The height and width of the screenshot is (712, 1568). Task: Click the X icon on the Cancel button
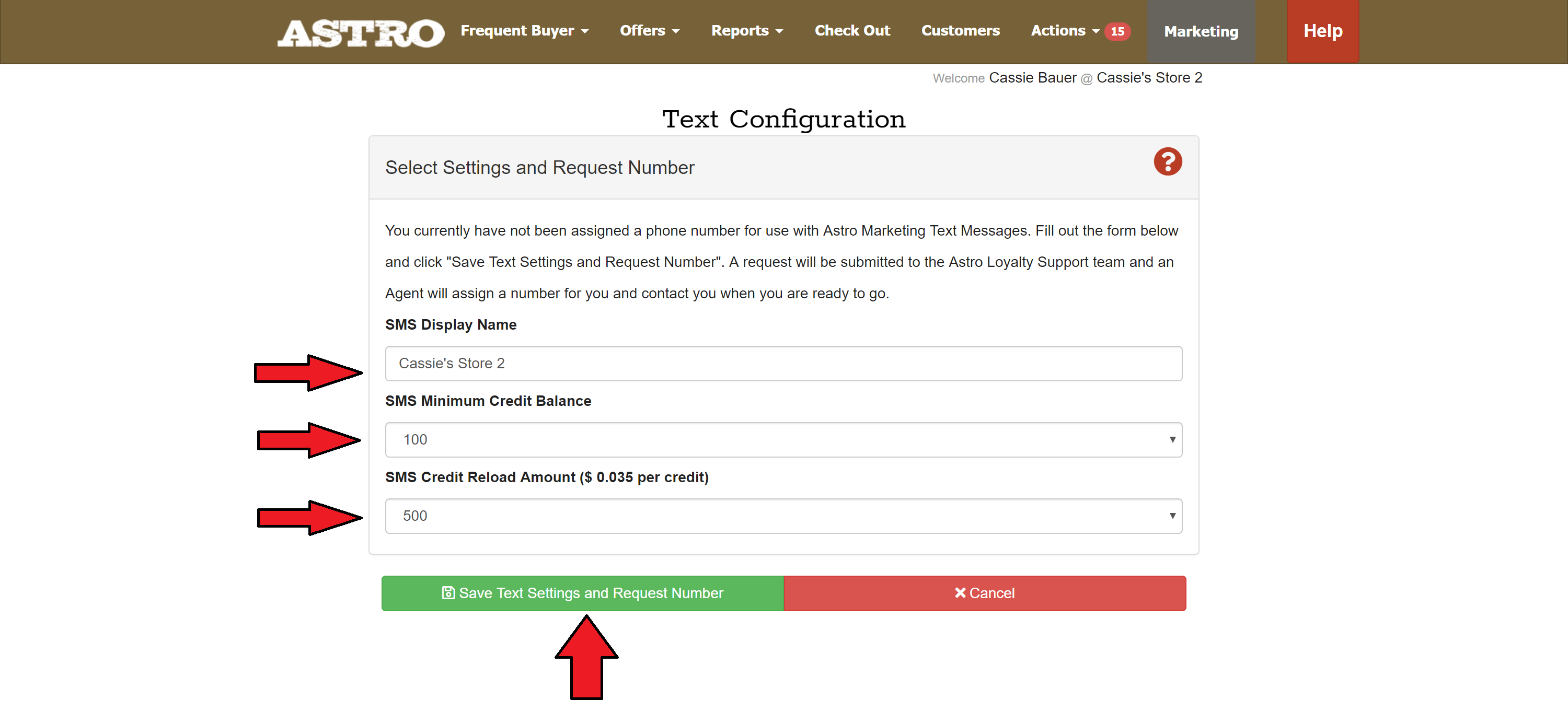click(x=960, y=593)
